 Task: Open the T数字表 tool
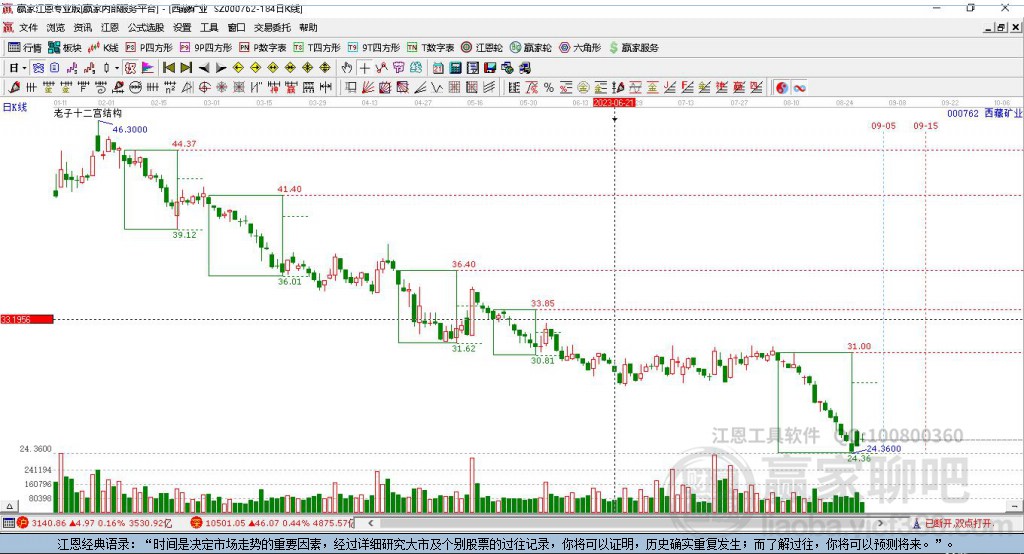click(x=430, y=48)
